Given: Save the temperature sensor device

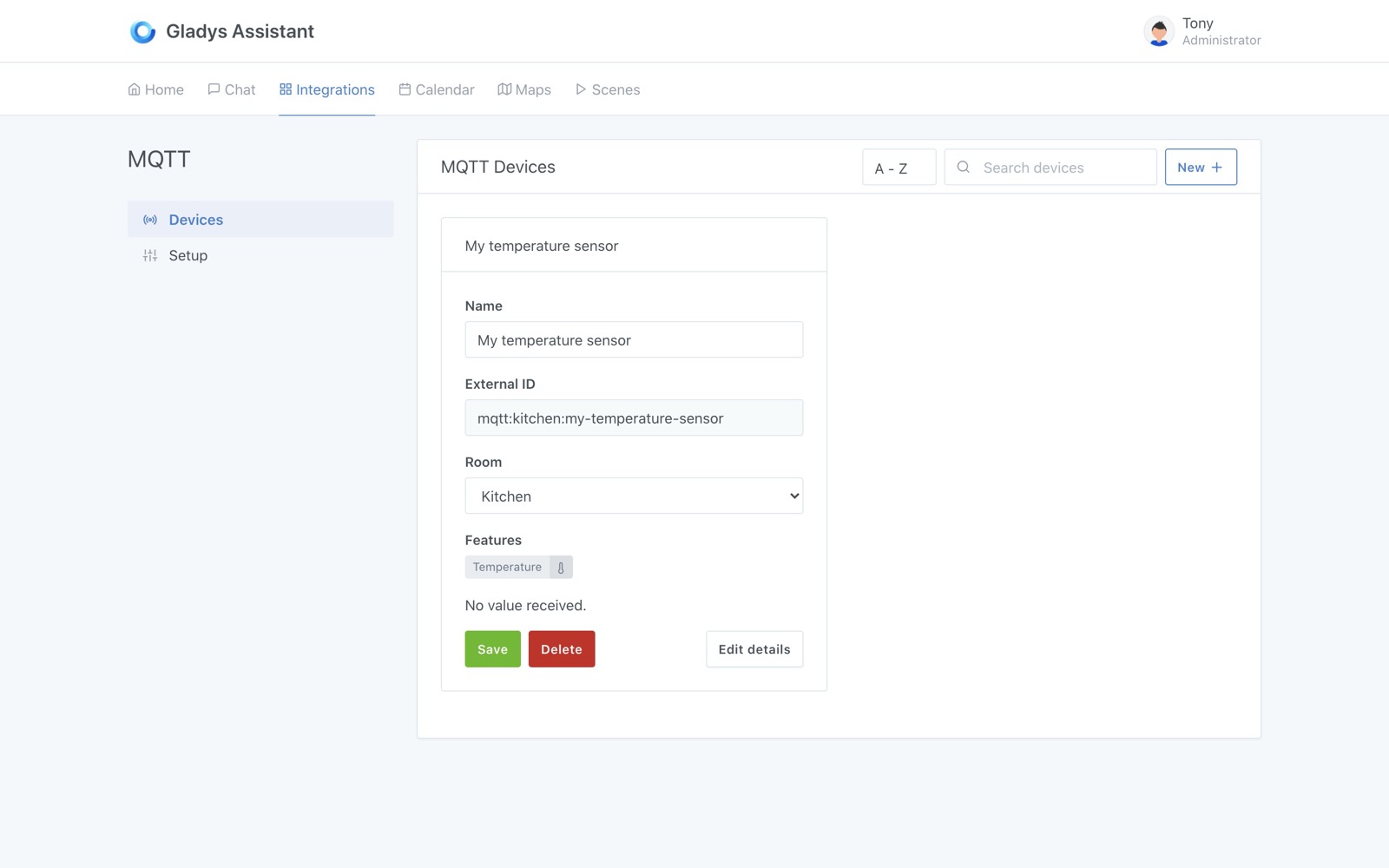Looking at the screenshot, I should [492, 648].
